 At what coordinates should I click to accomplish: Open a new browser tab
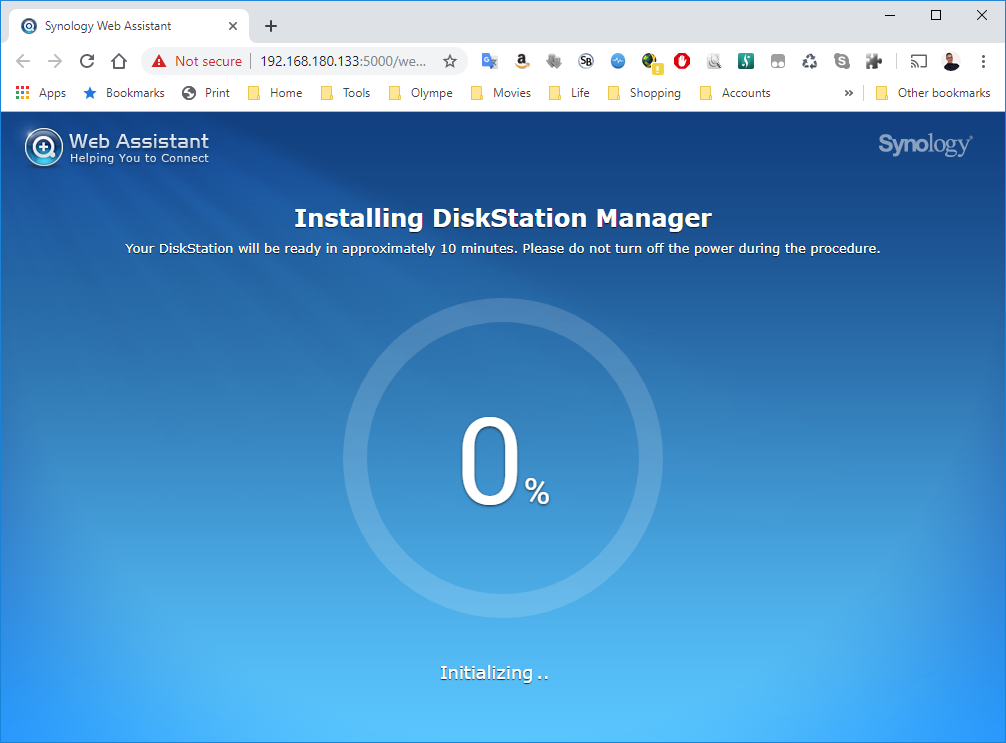point(271,26)
